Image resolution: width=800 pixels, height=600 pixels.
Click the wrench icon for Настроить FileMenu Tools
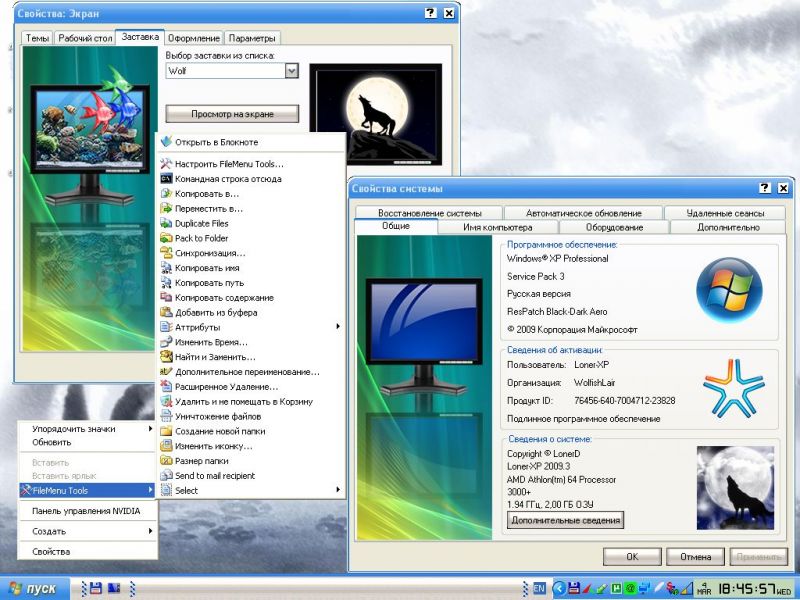(x=166, y=164)
